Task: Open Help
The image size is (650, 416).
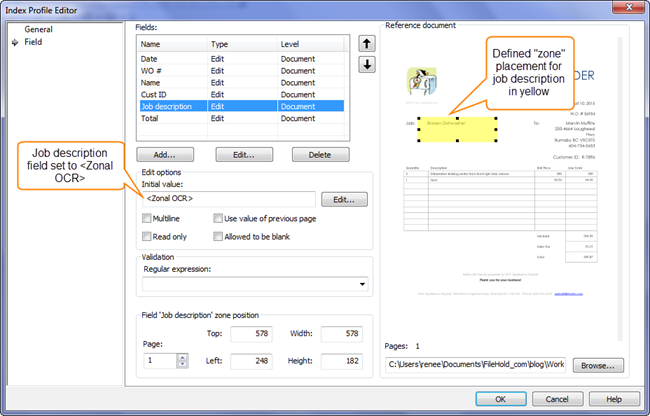Action: (x=614, y=399)
